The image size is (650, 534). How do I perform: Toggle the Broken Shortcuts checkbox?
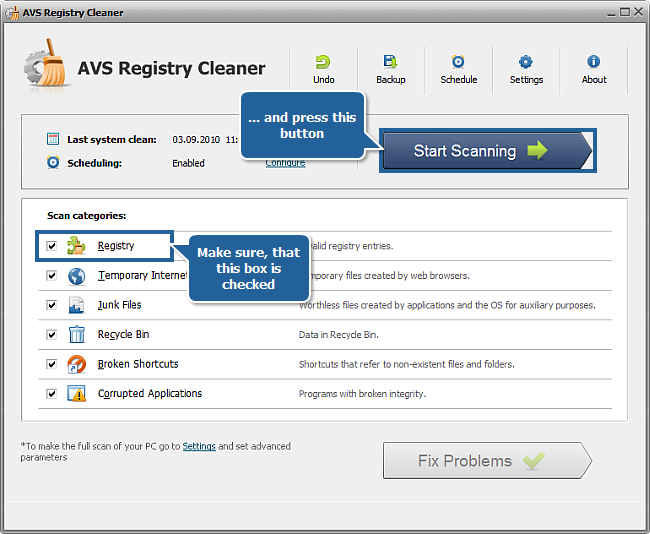(x=52, y=364)
